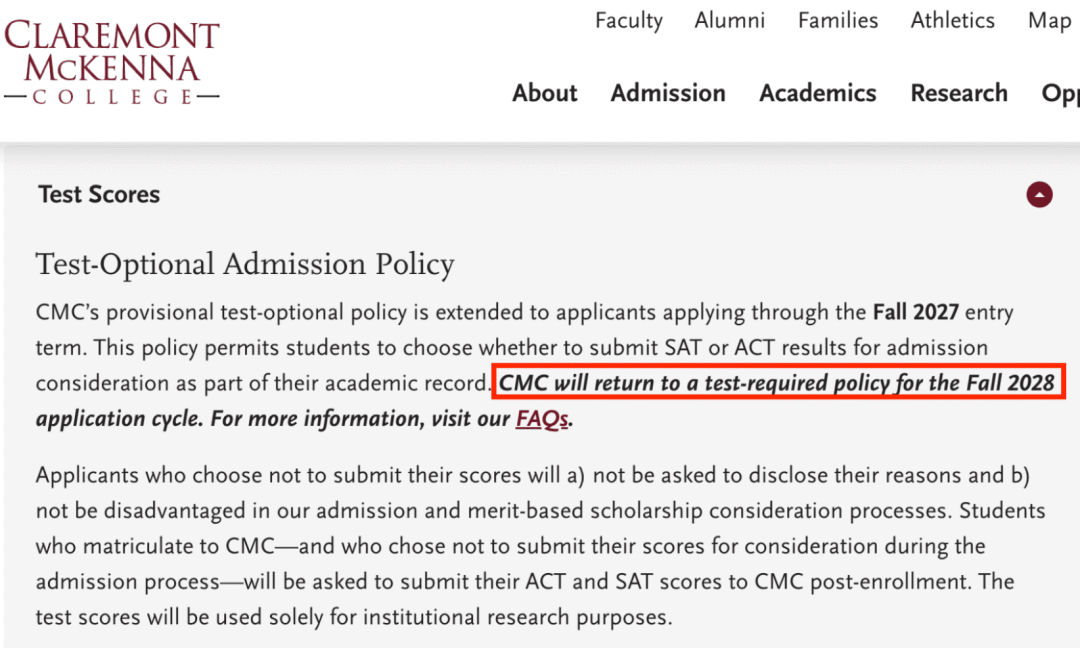Open the Academics main menu item
The width and height of the screenshot is (1080, 648).
(818, 93)
